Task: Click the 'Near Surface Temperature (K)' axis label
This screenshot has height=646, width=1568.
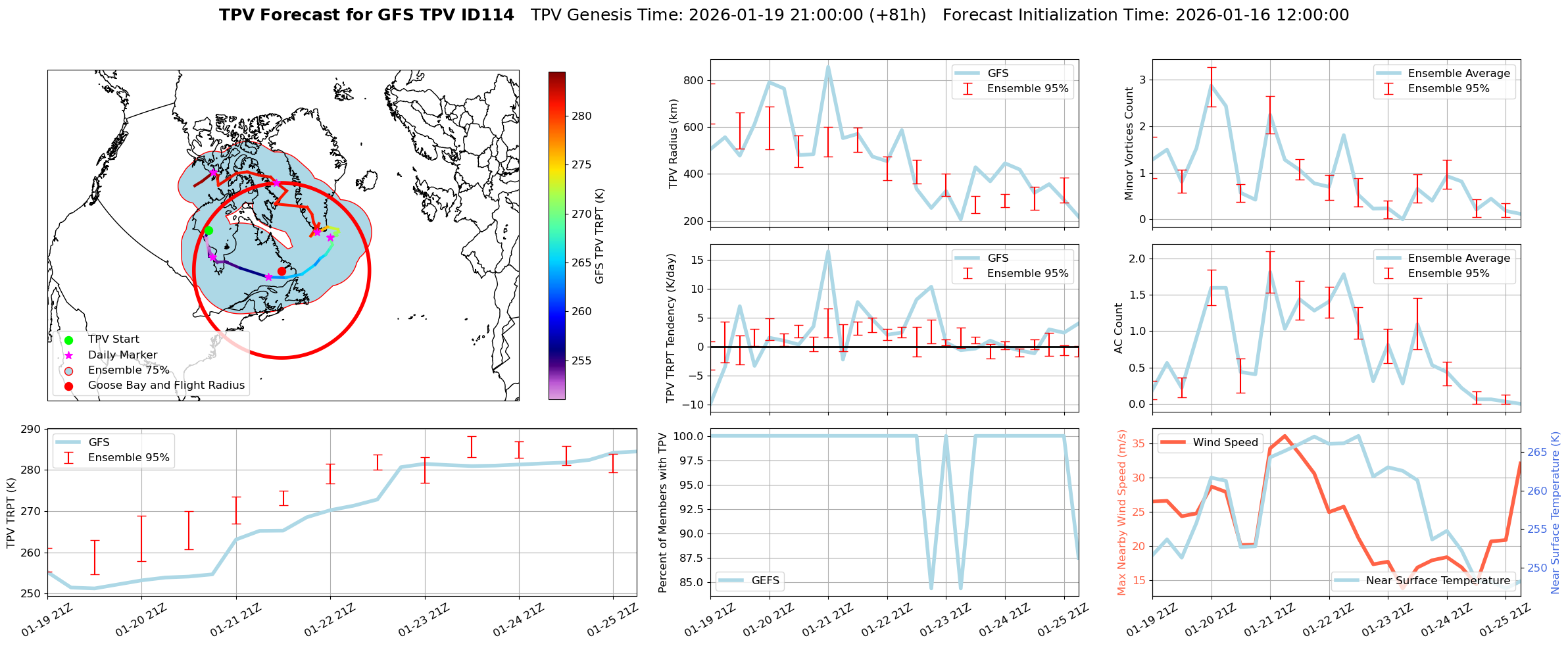Action: pos(1556,512)
